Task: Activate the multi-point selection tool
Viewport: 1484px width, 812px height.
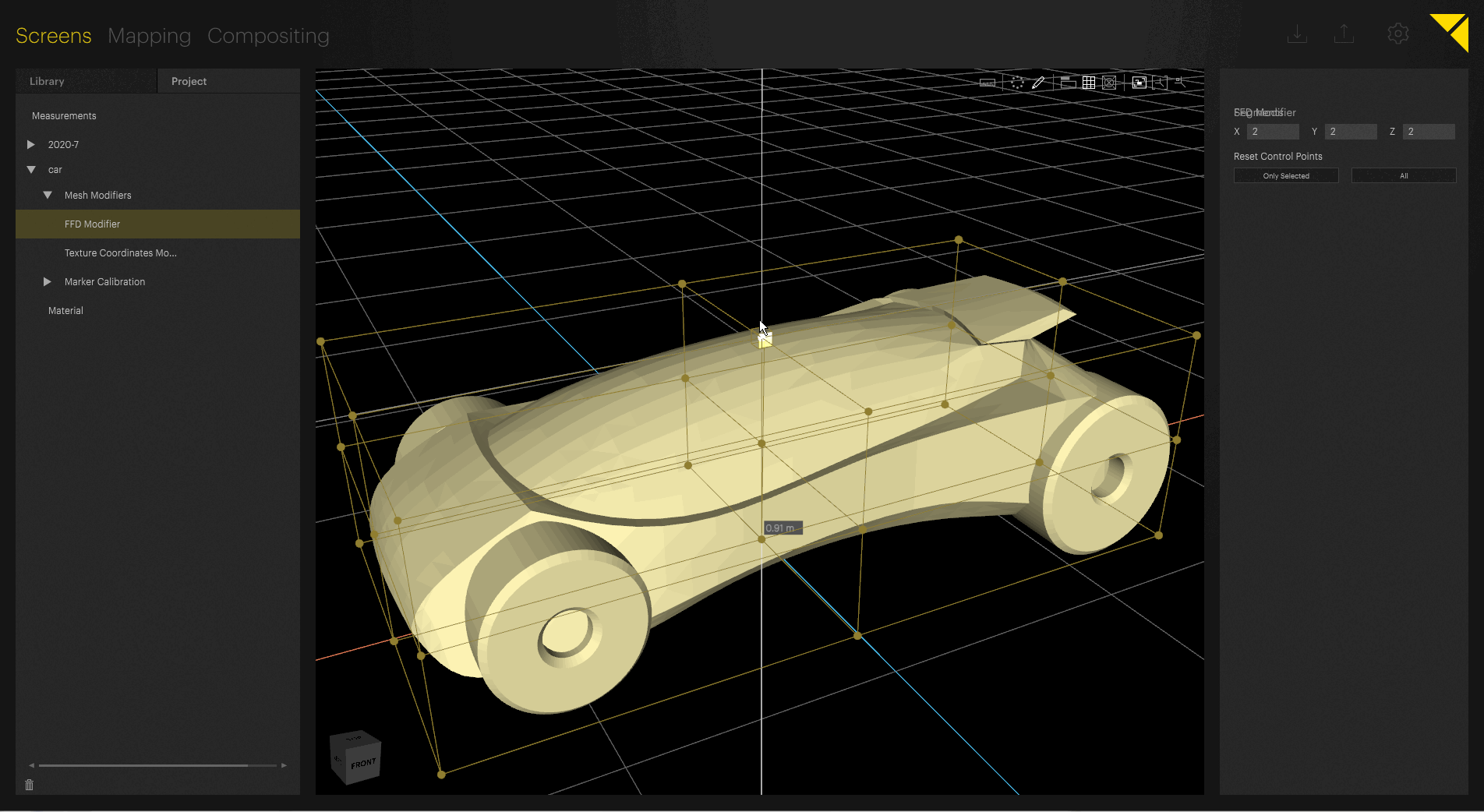Action: click(x=1016, y=82)
